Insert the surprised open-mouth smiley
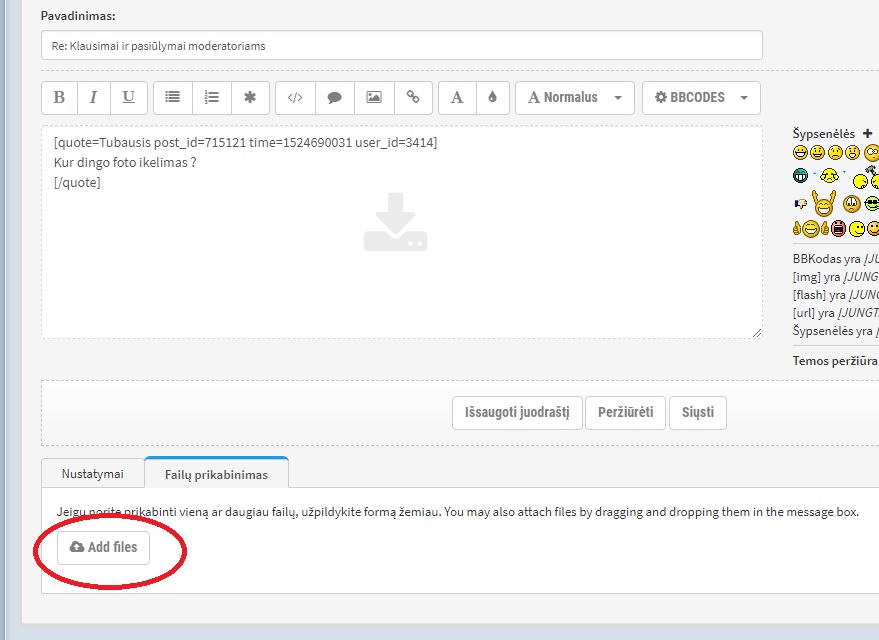Screen dimensions: 879x640 [x=852, y=152]
